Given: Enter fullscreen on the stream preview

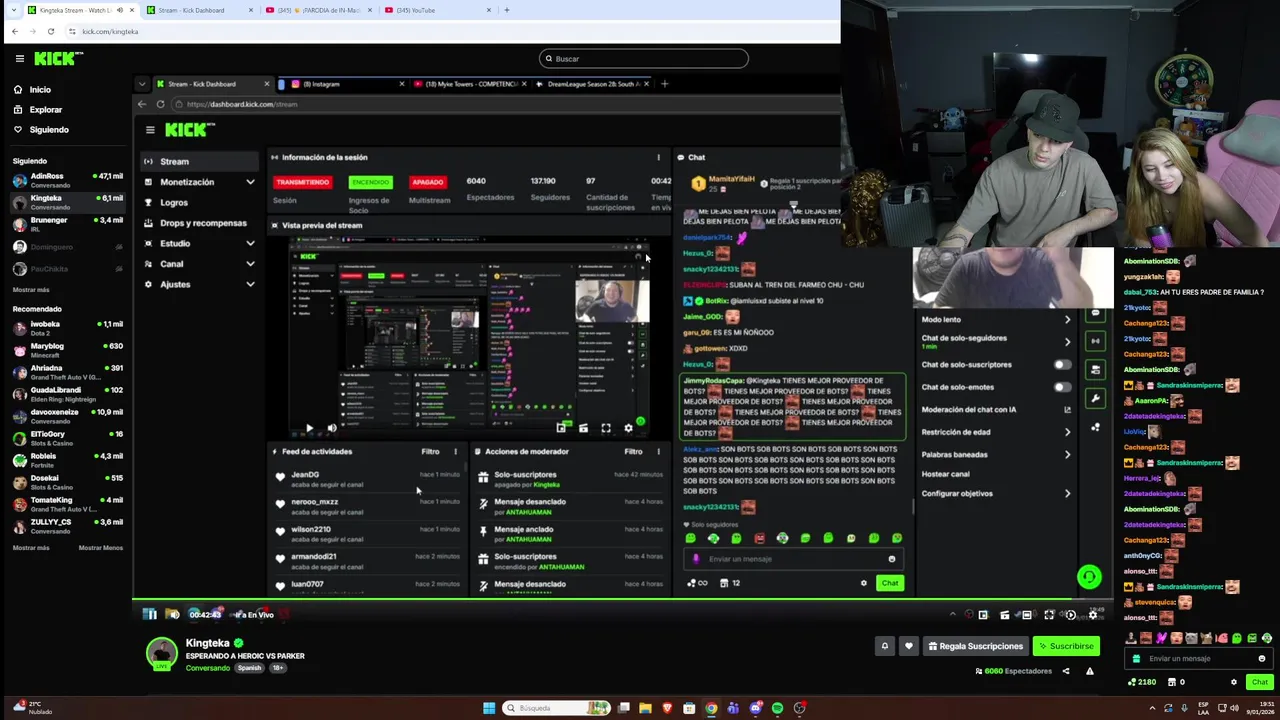Looking at the screenshot, I should click(x=606, y=428).
